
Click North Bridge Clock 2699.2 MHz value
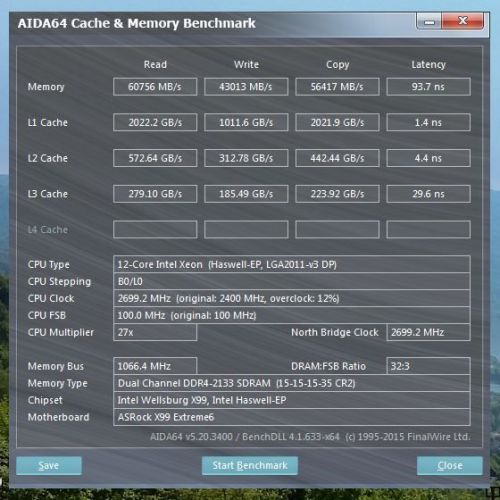428,332
